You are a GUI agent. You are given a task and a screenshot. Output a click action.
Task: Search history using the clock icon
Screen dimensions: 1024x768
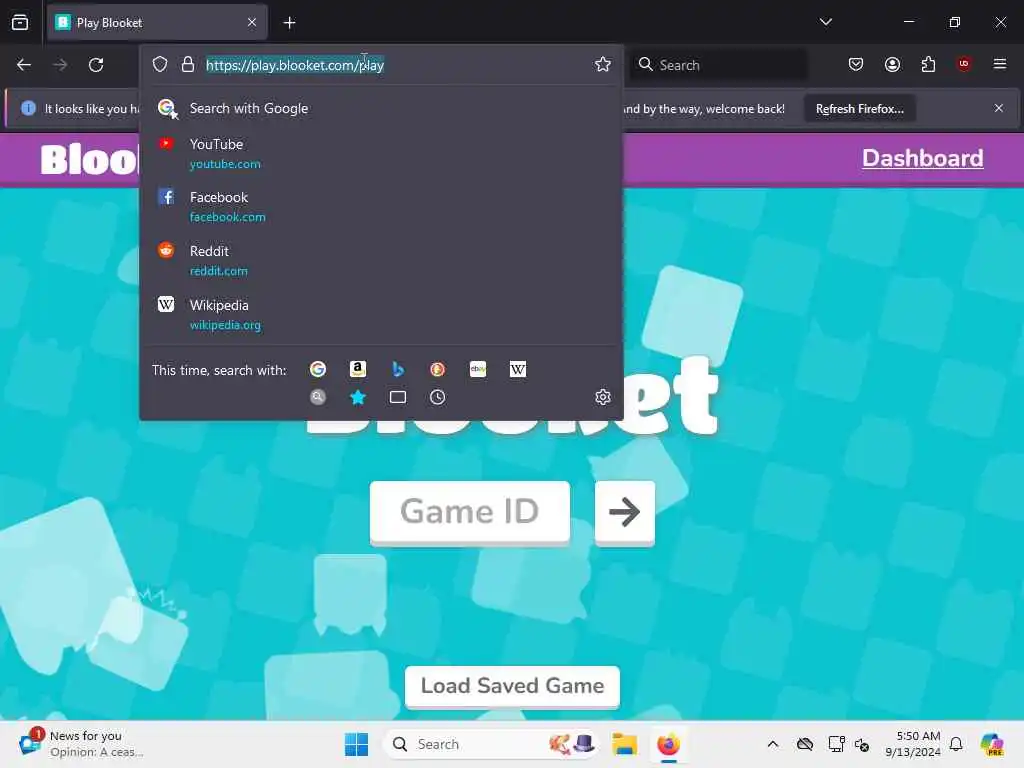[438, 397]
